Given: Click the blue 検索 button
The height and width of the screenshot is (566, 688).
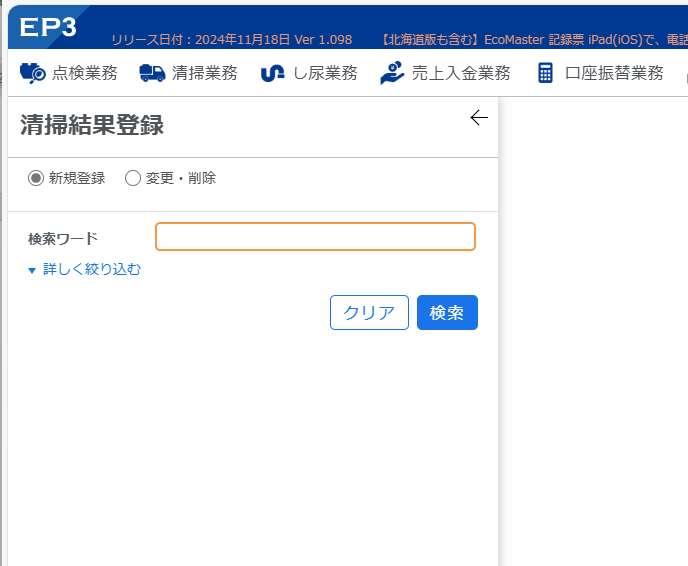Looking at the screenshot, I should [447, 312].
